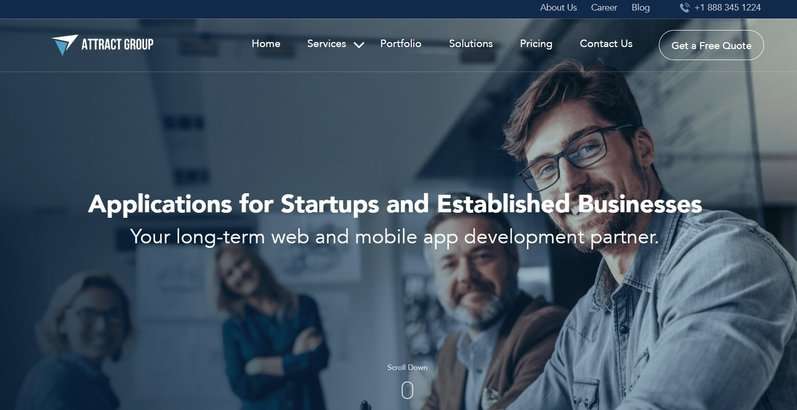Navigate to the Pricing page
This screenshot has height=410, width=797.
pos(536,44)
